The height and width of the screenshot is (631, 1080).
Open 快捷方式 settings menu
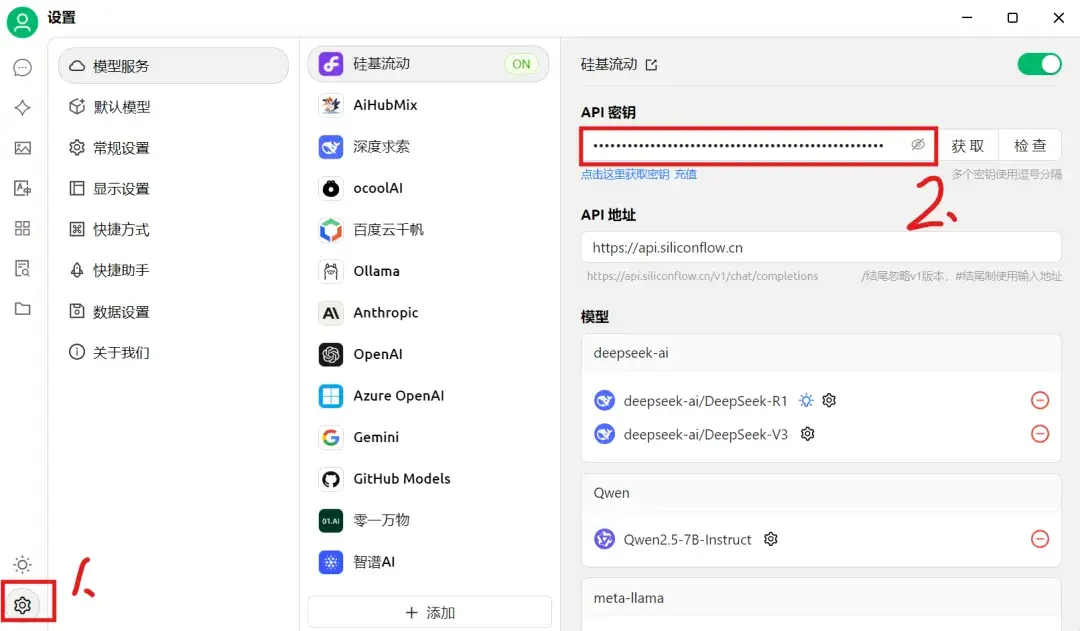tap(174, 229)
